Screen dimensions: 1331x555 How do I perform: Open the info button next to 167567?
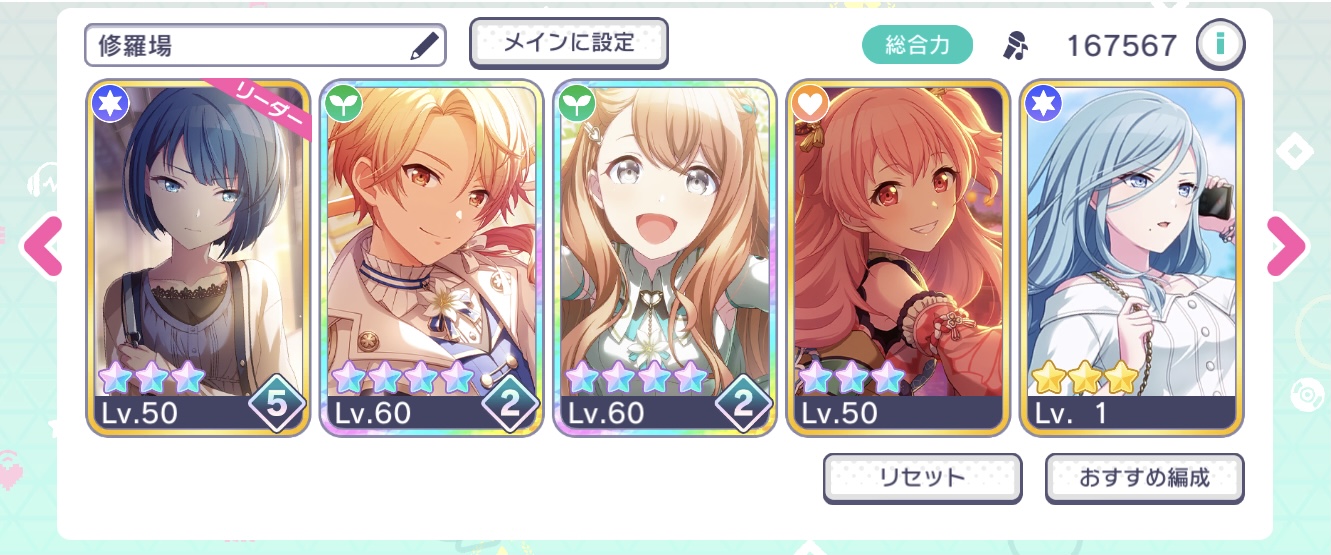[x=1220, y=45]
